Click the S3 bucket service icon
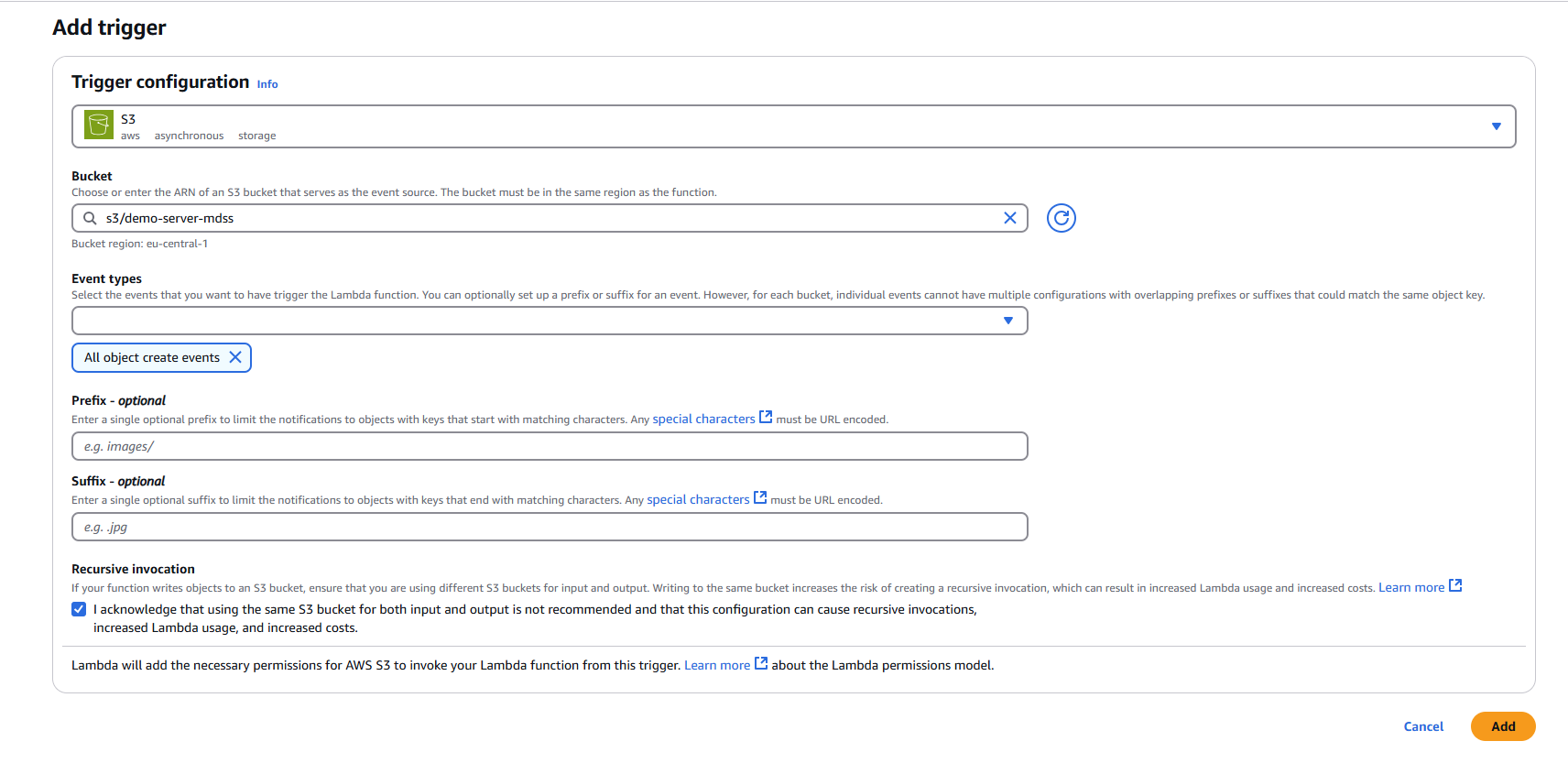1568x763 pixels. tap(98, 125)
